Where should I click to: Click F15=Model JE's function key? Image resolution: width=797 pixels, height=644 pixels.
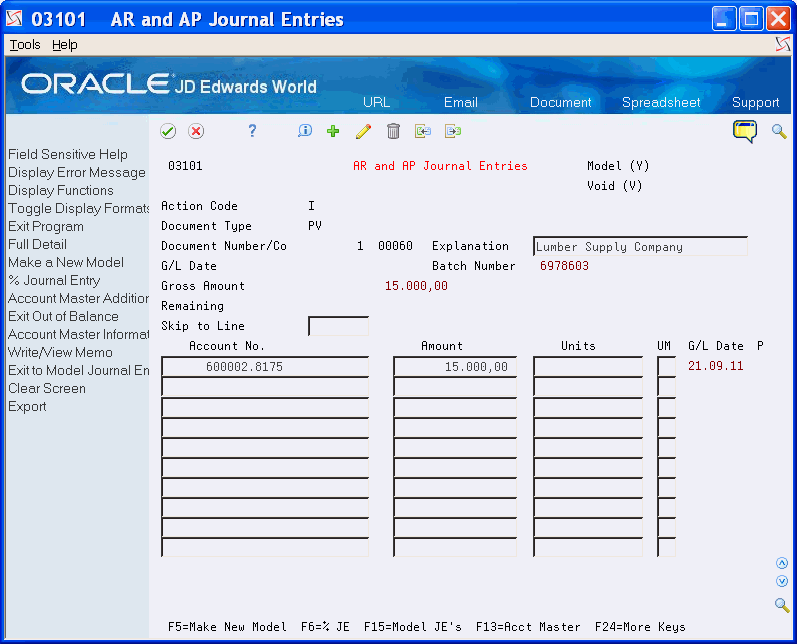point(413,627)
